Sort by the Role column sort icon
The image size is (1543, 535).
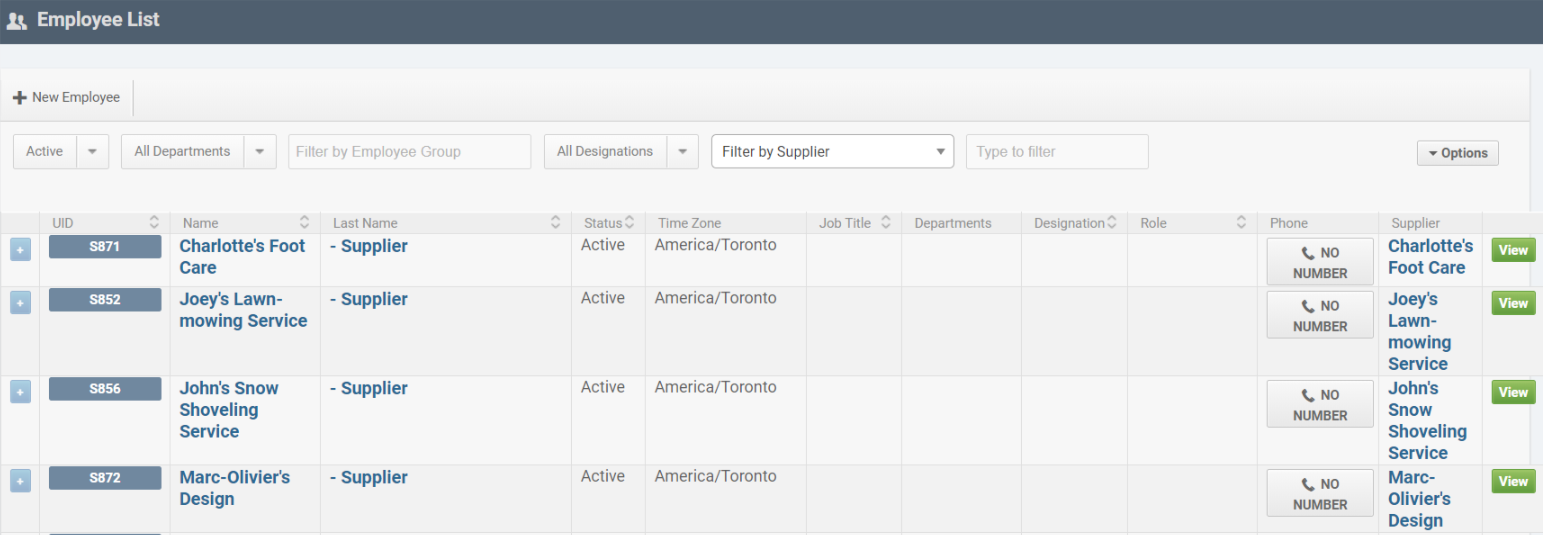click(x=1241, y=223)
